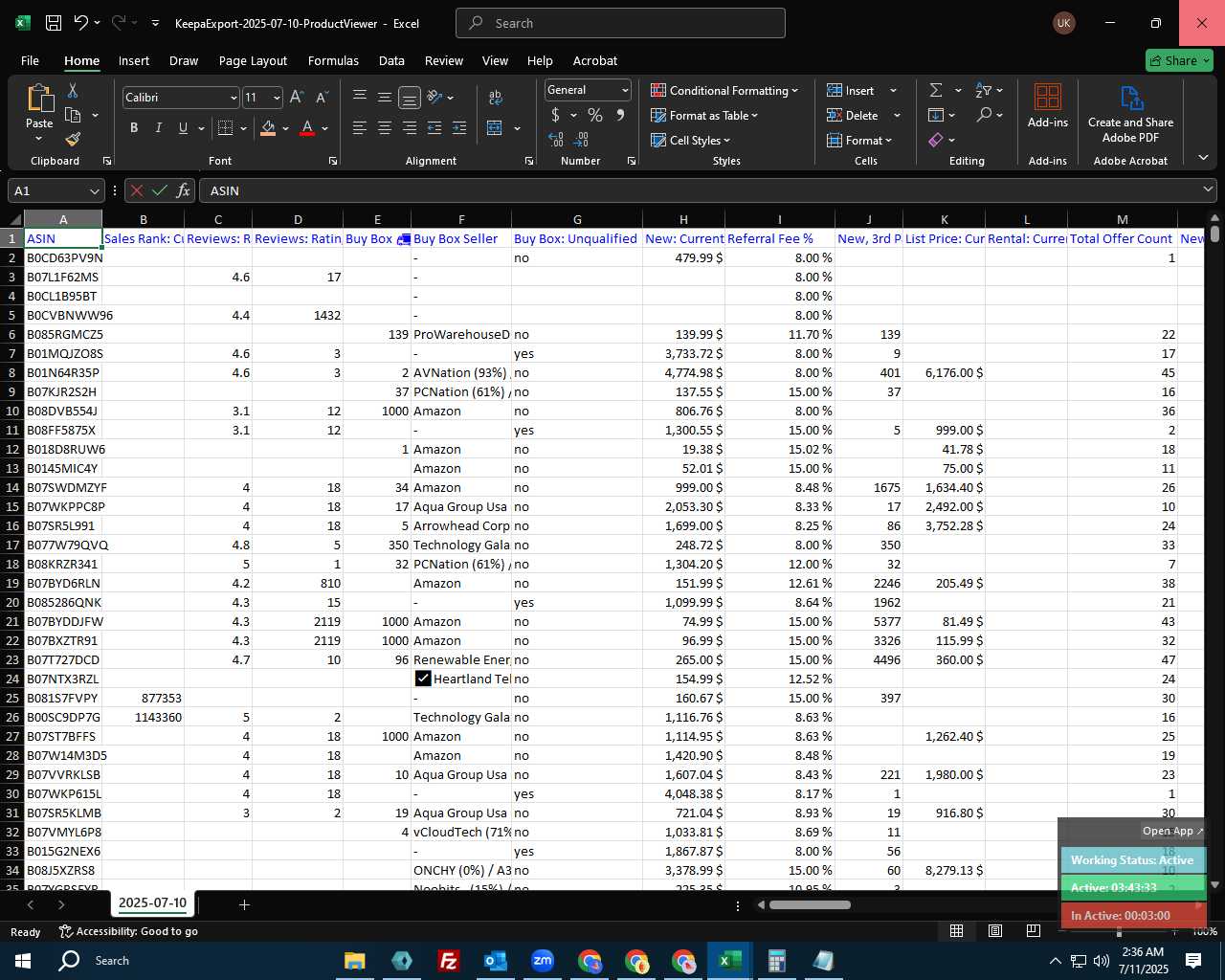Open FileZilla from the taskbar
Image resolution: width=1225 pixels, height=980 pixels.
pos(448,960)
